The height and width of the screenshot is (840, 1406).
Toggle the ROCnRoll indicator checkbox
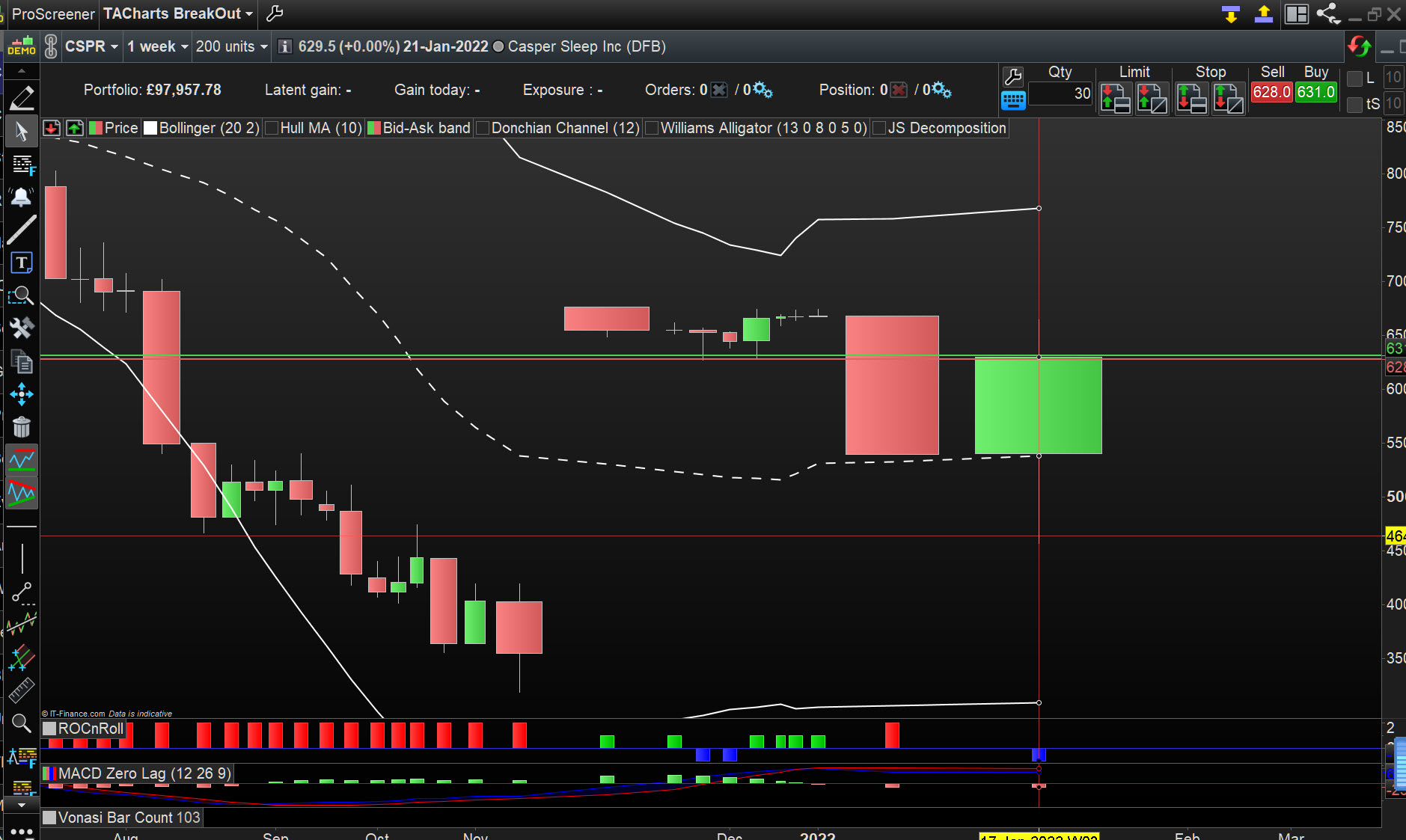pyautogui.click(x=49, y=729)
